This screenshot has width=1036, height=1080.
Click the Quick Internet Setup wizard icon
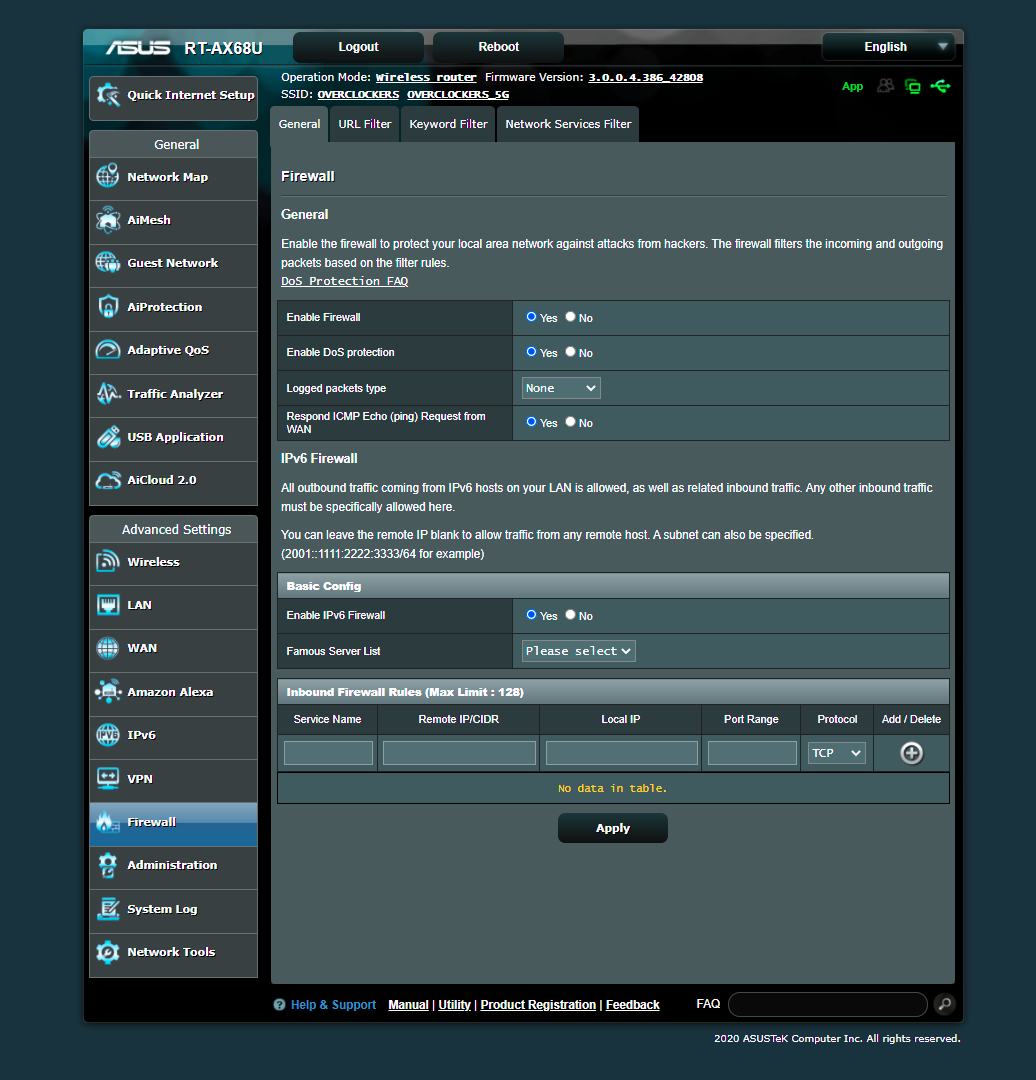[108, 95]
